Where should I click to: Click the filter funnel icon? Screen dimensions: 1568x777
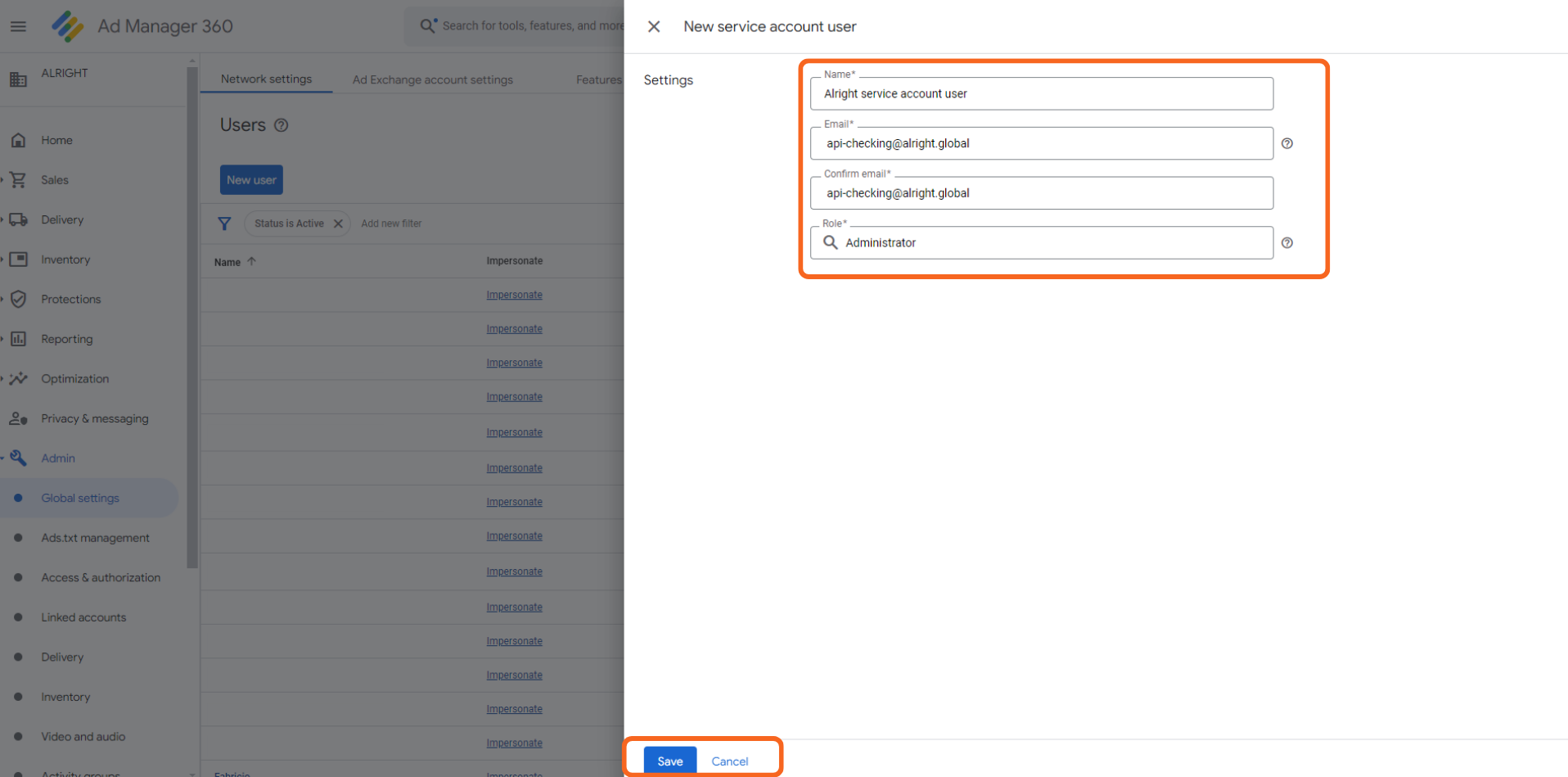[224, 224]
